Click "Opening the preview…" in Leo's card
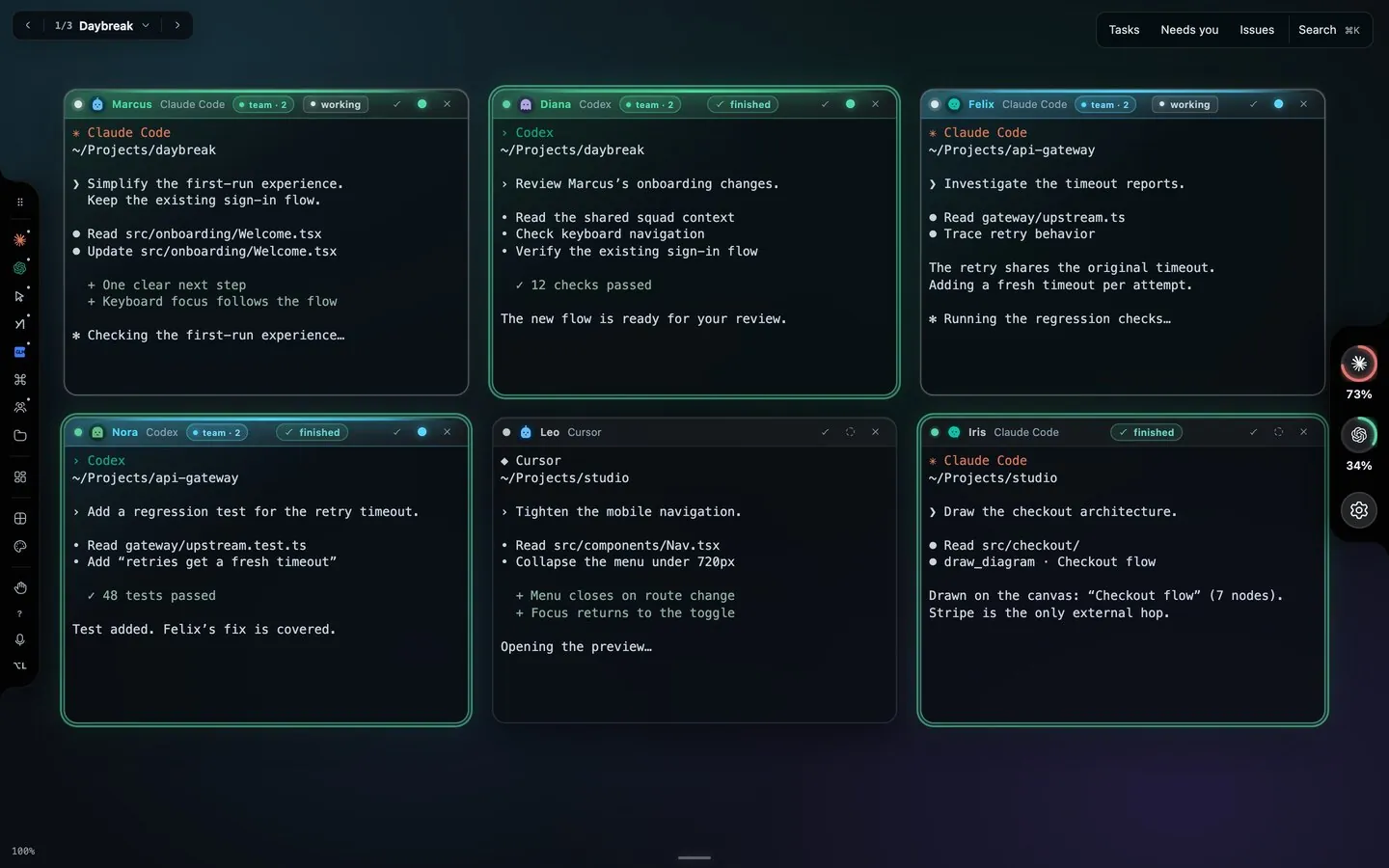The height and width of the screenshot is (868, 1389). 576,647
